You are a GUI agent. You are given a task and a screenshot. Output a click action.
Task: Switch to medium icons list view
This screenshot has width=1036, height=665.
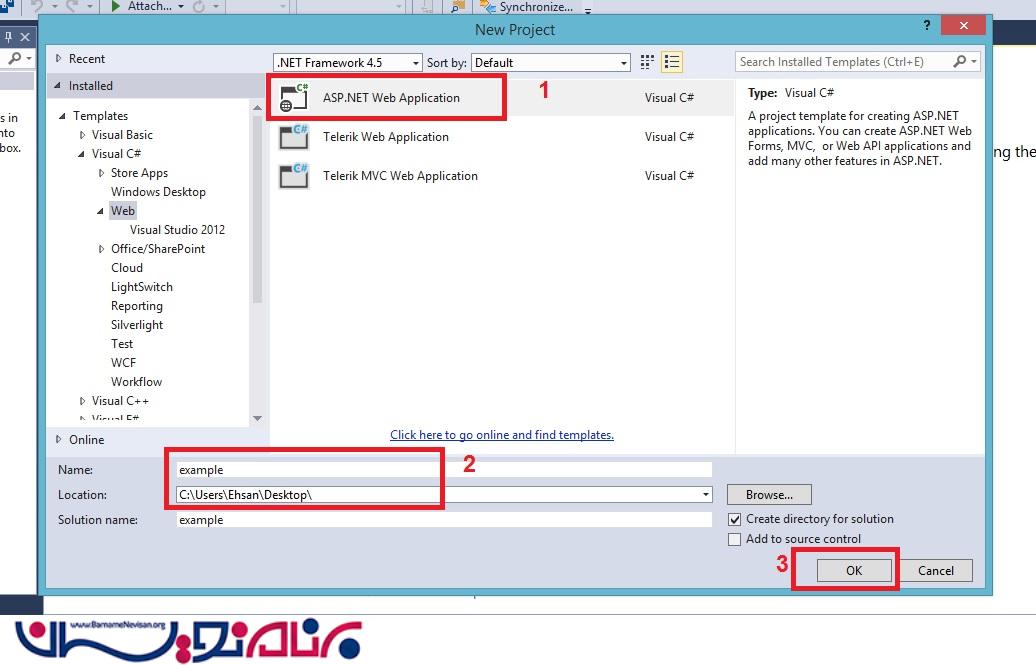pyautogui.click(x=671, y=62)
